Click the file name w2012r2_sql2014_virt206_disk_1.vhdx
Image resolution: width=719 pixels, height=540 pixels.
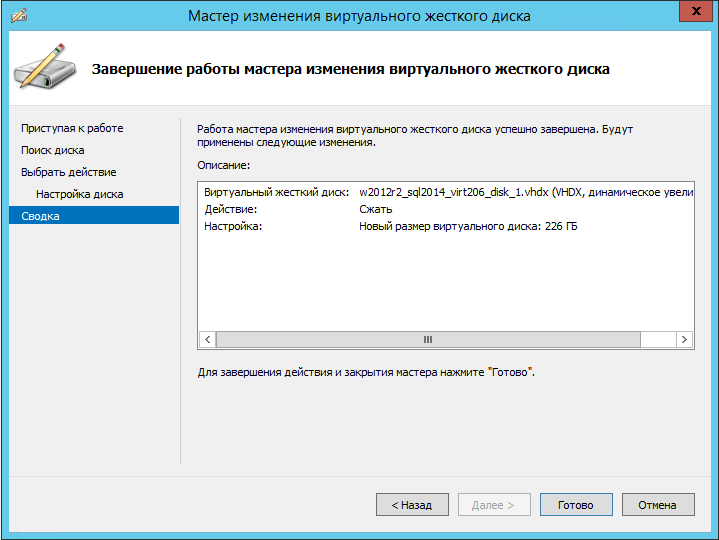coord(454,192)
